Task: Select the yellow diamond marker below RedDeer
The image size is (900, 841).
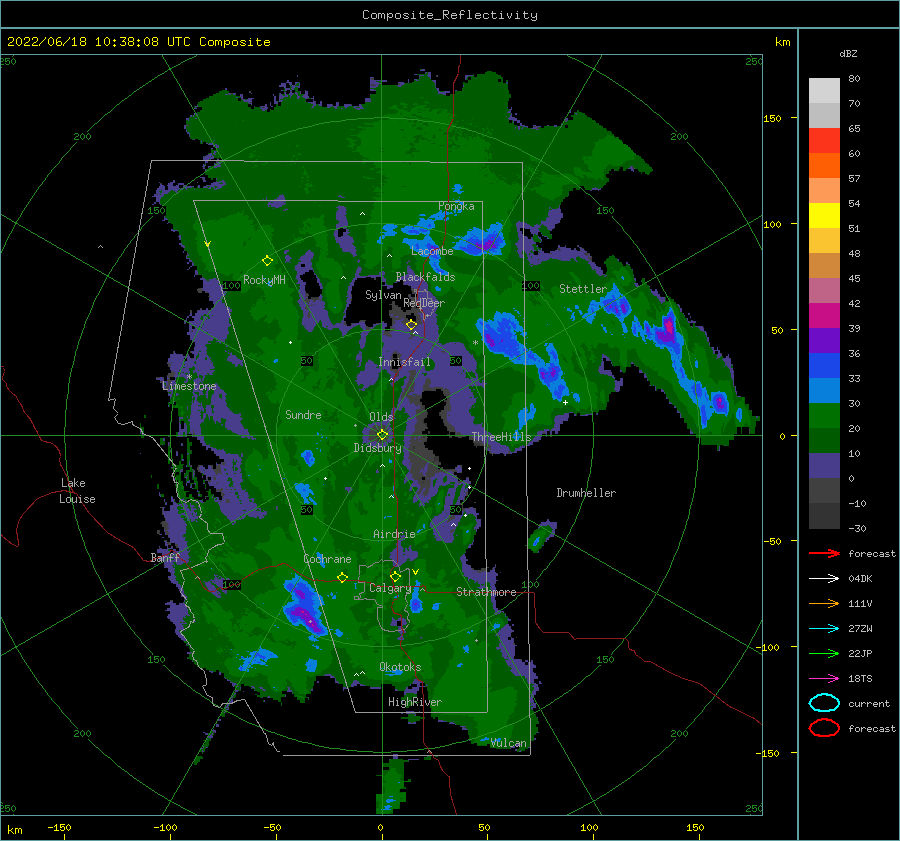Action: point(411,325)
